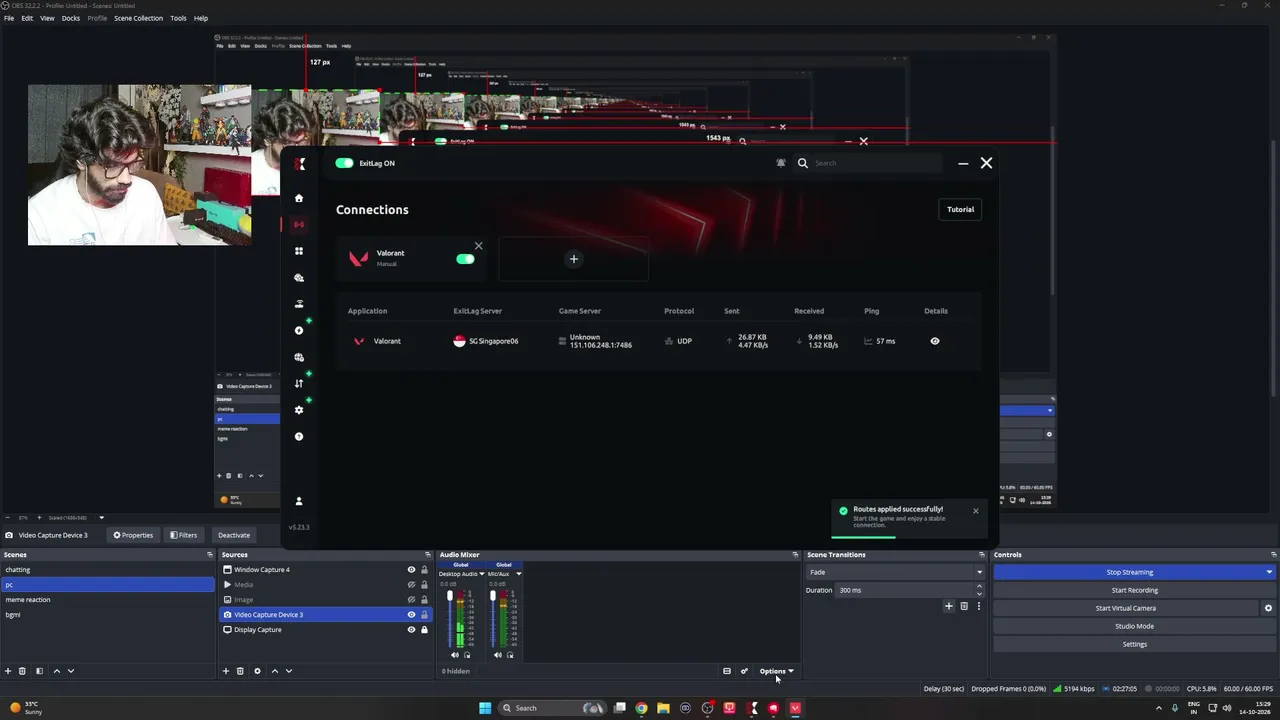Viewport: 1280px width, 720px height.
Task: Open the ExitLag help icon in sidebar
Action: click(x=298, y=436)
